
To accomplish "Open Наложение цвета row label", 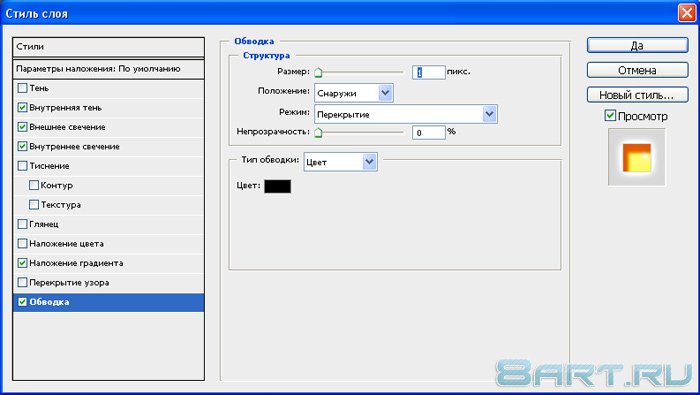I will (x=67, y=244).
